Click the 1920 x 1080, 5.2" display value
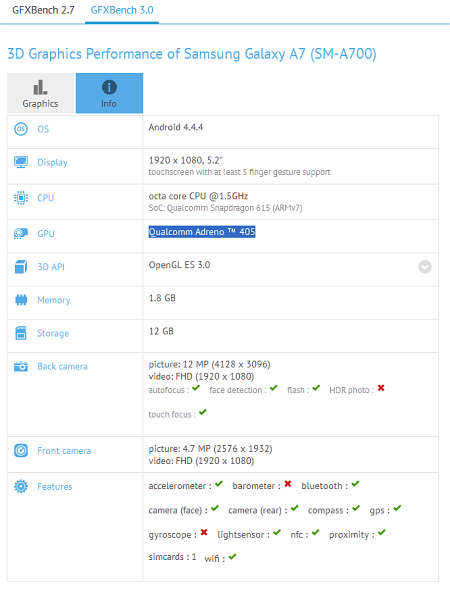450x589 pixels. [x=186, y=160]
